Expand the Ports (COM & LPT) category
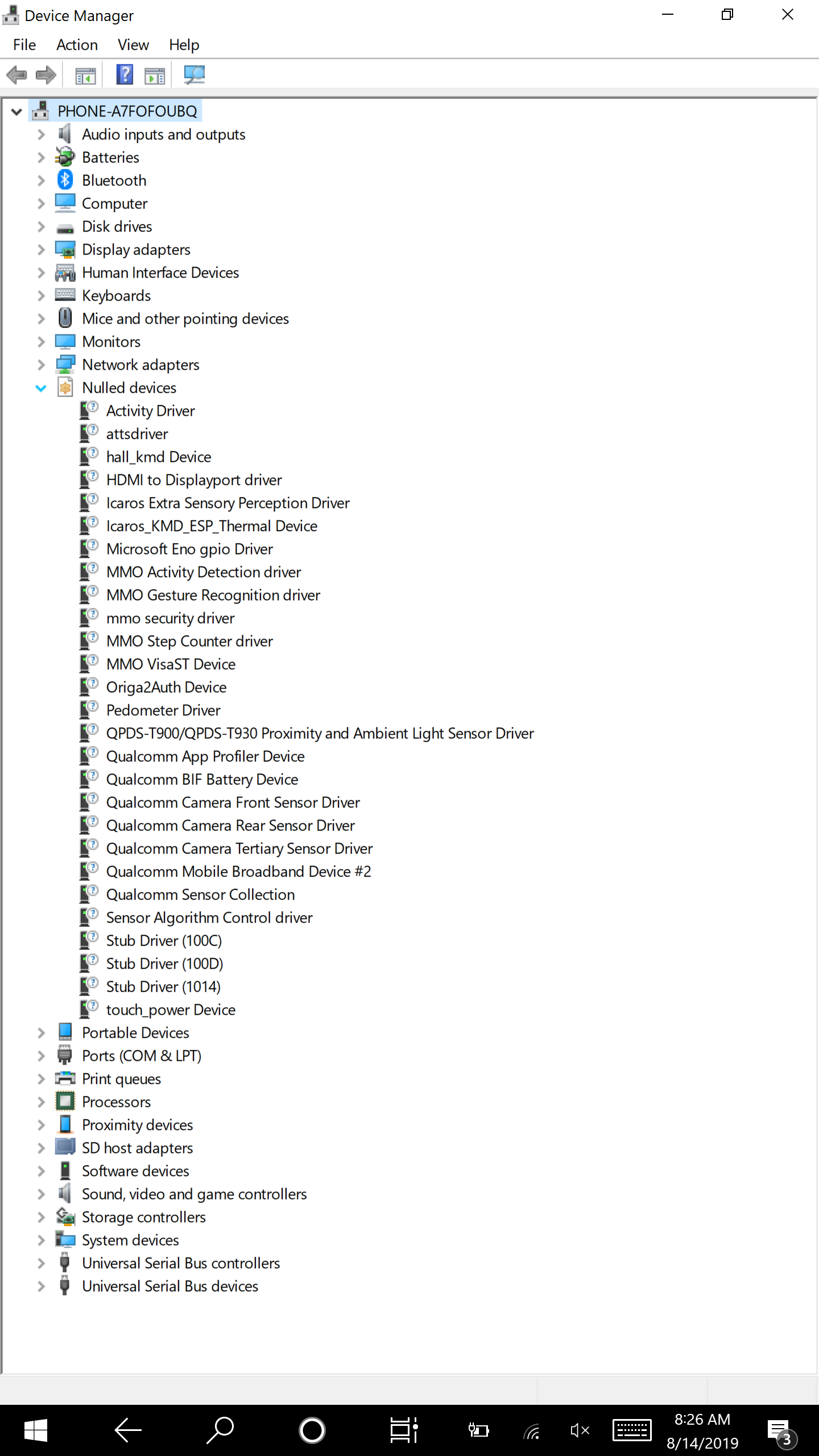Viewport: 819px width, 1456px height. tap(41, 1056)
